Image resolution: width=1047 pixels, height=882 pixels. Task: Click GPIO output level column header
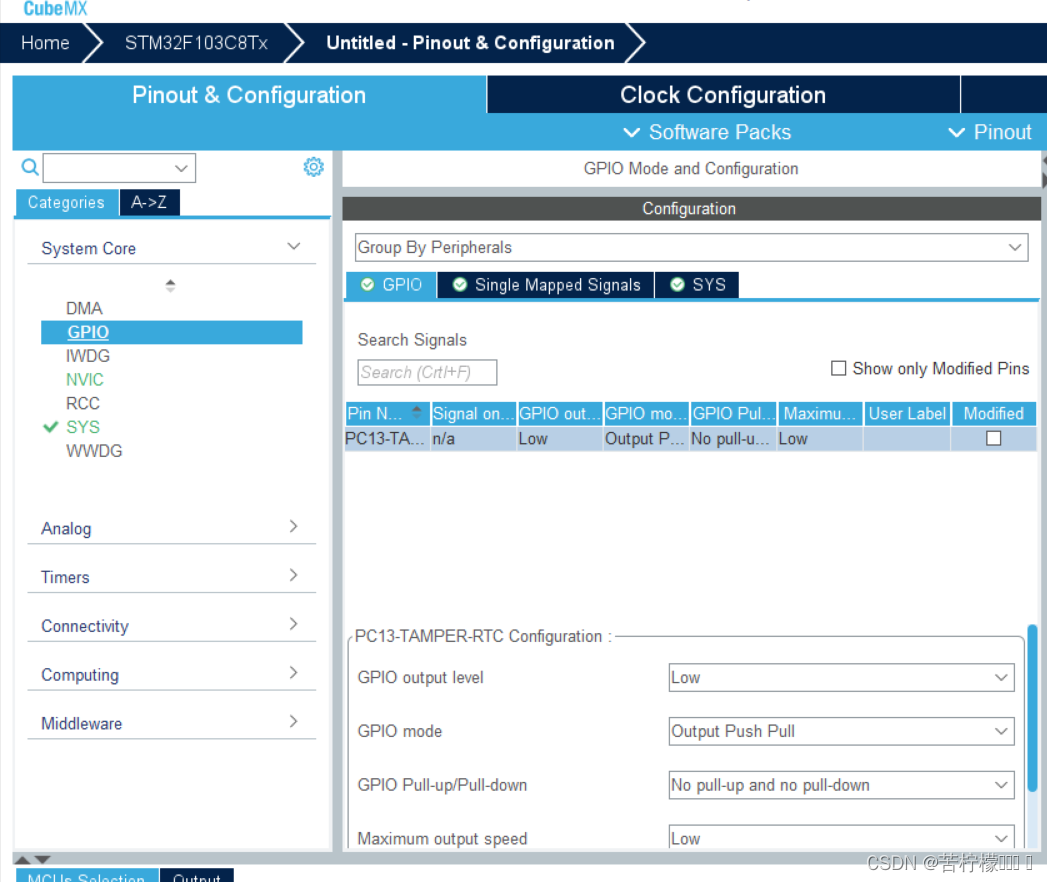click(560, 413)
